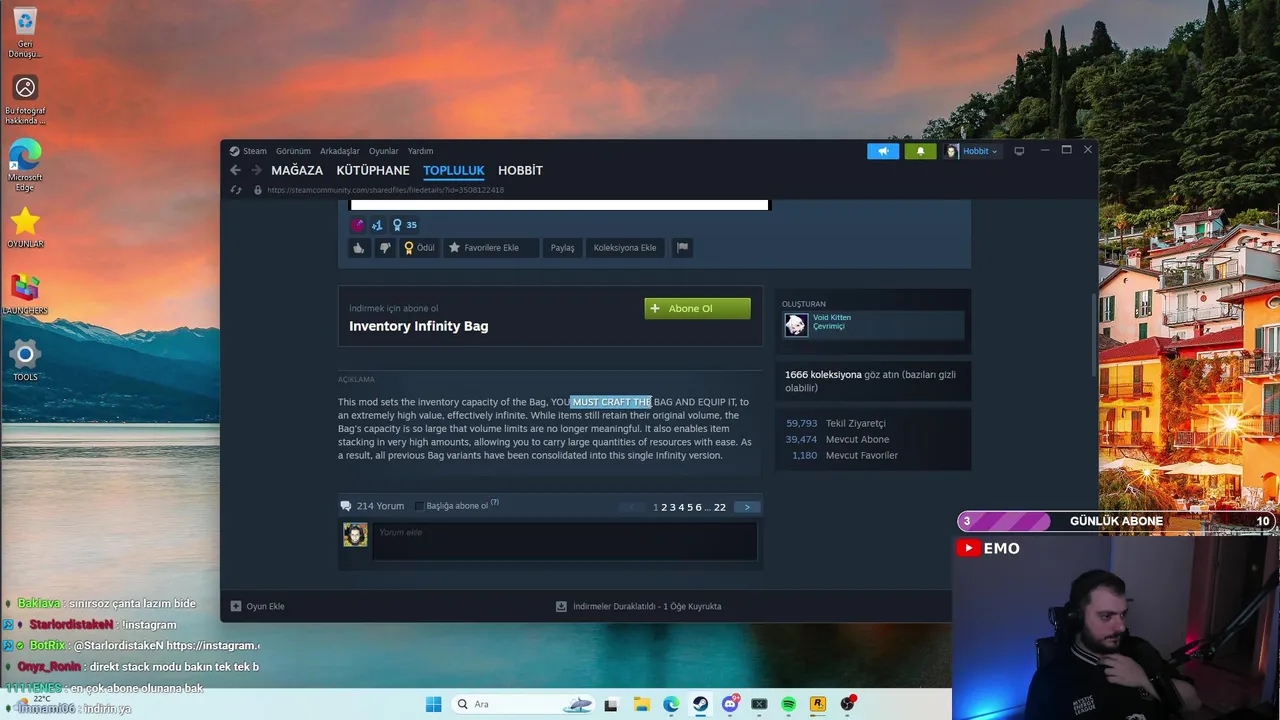Open the TOOLS desktop shortcut

click(25, 361)
